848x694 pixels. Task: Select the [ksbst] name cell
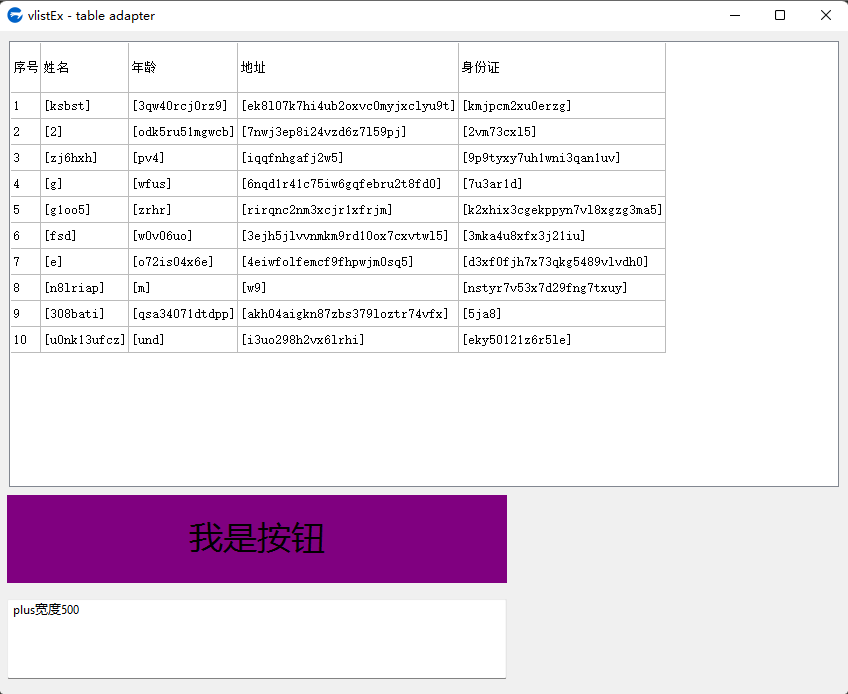[84, 105]
